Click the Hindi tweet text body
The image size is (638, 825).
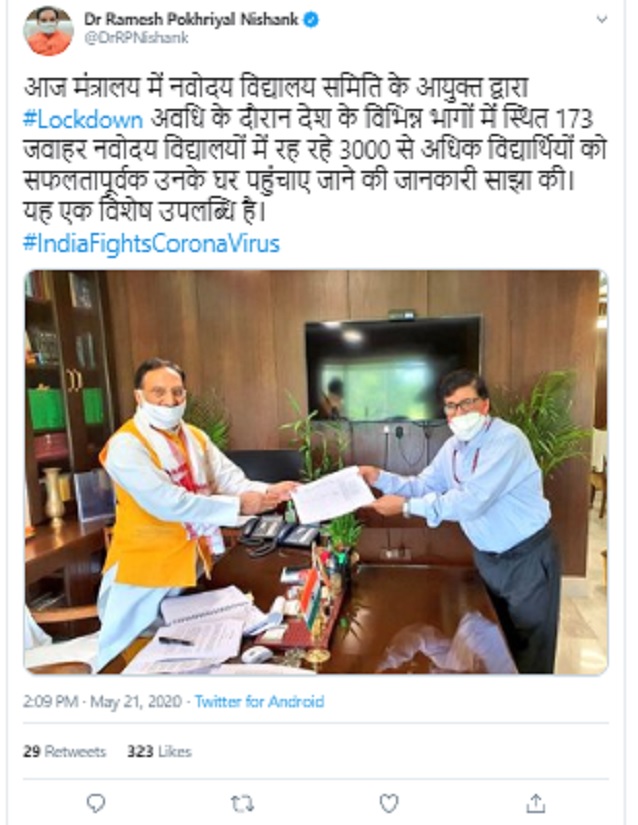coord(315,150)
